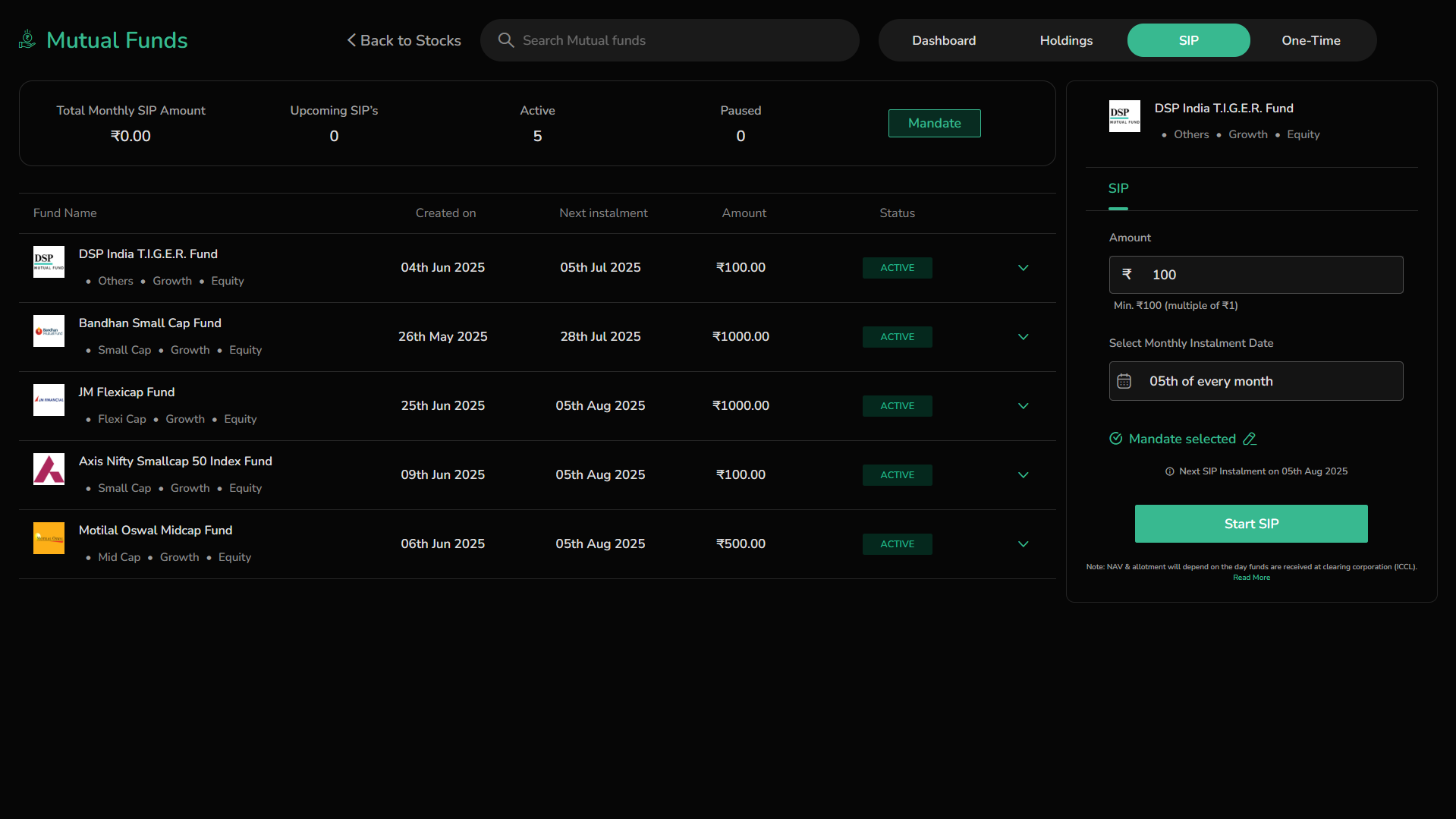Switch to the Holdings tab
This screenshot has width=1456, height=819.
coord(1066,40)
